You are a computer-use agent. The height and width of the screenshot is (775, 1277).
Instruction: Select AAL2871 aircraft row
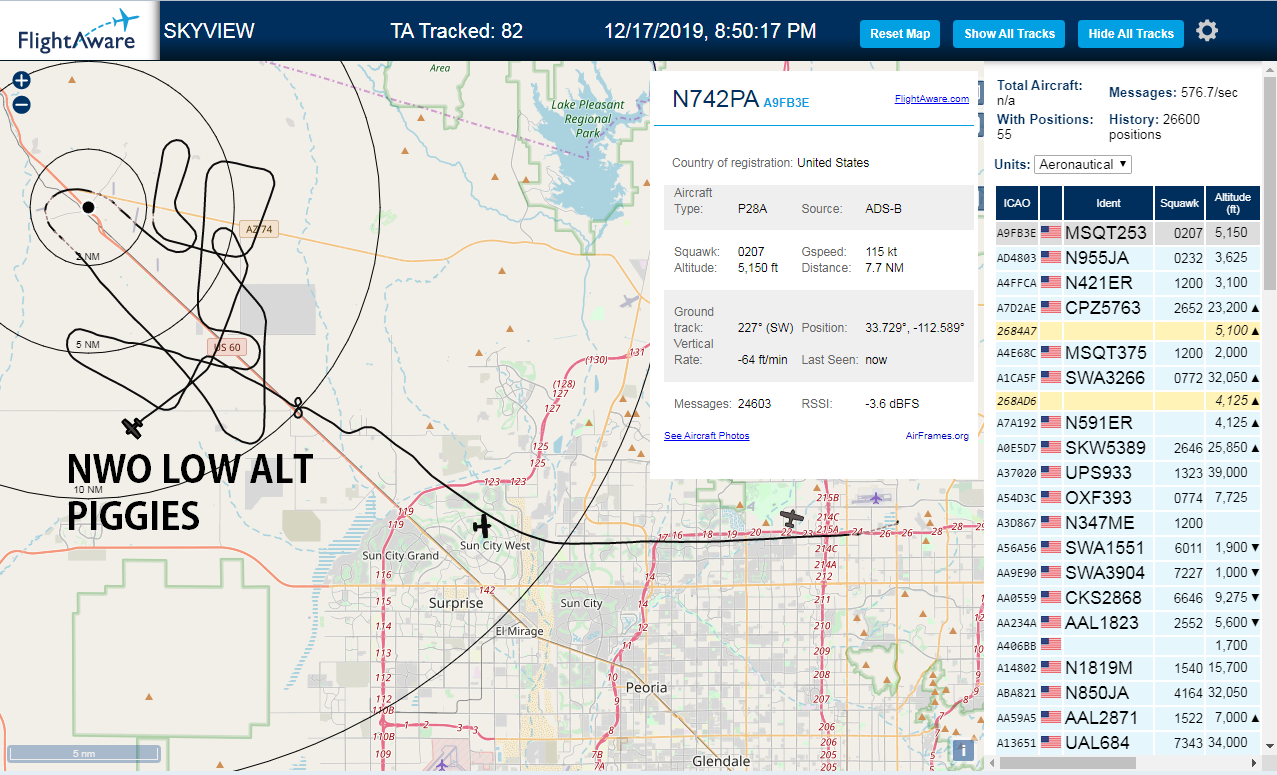[x=1127, y=718]
